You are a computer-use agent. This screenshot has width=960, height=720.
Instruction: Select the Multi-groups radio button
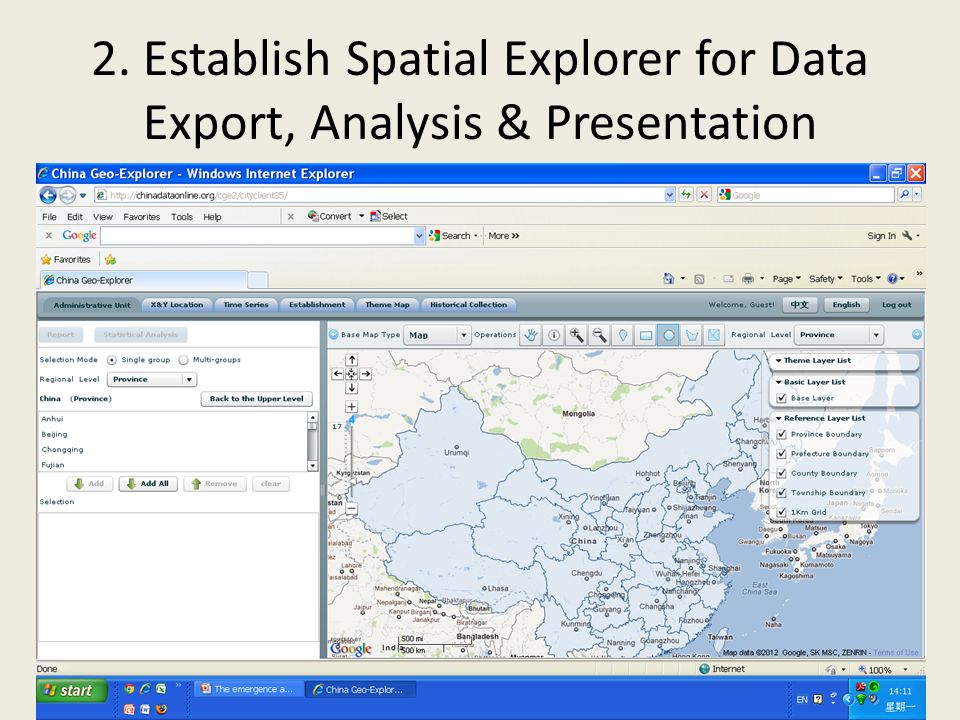click(x=183, y=360)
